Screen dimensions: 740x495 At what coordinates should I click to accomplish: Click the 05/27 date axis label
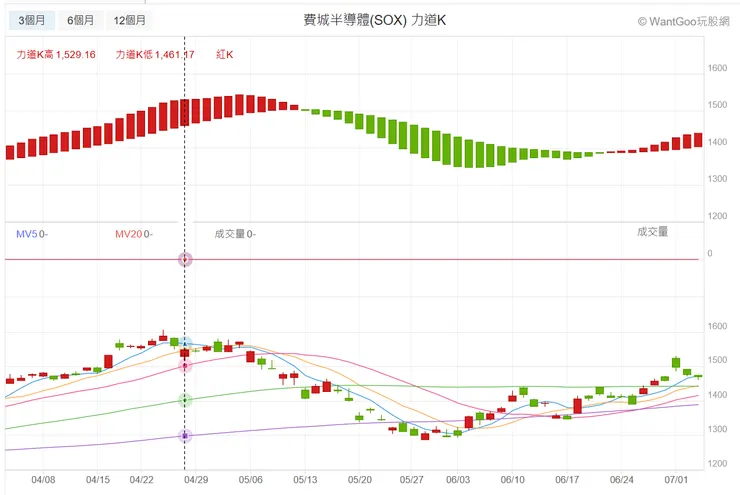(412, 480)
